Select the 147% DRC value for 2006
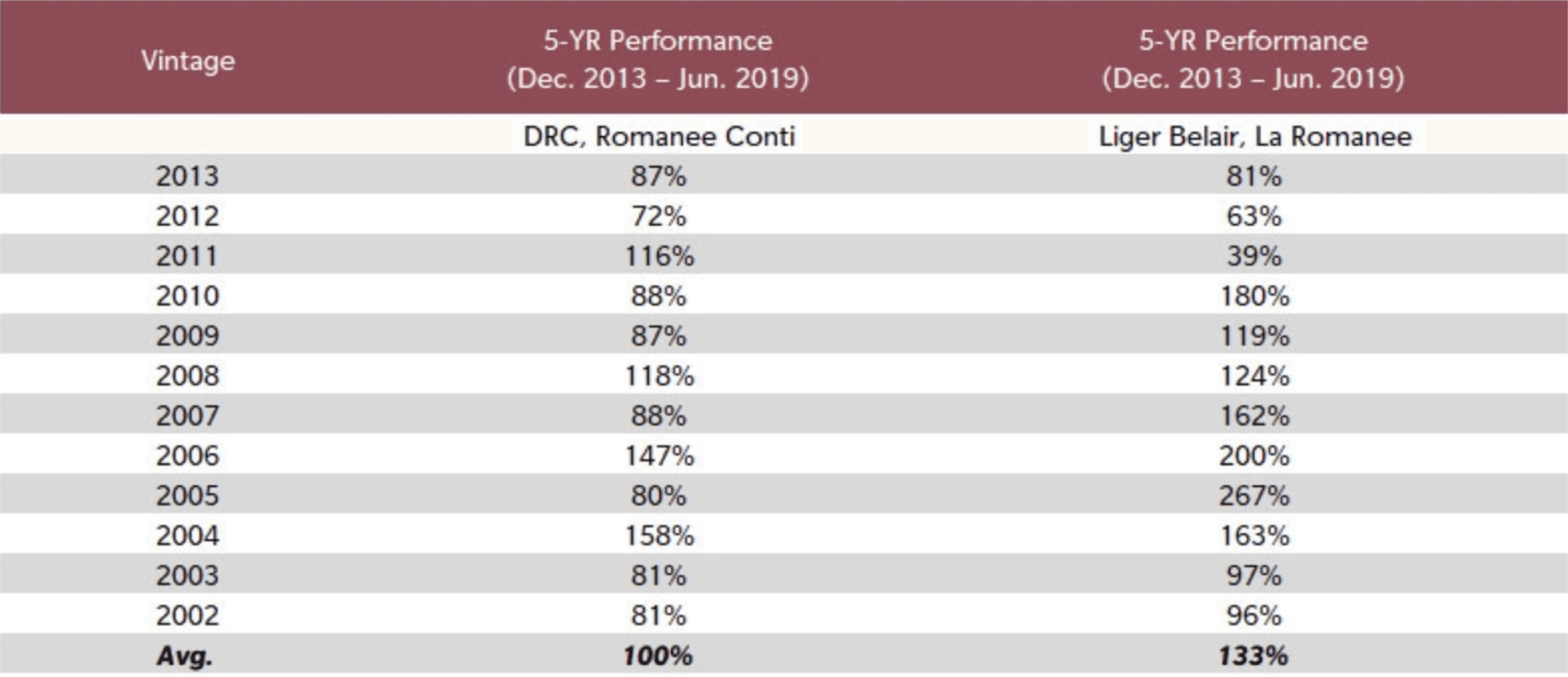Viewport: 1568px width, 677px height. point(659,456)
